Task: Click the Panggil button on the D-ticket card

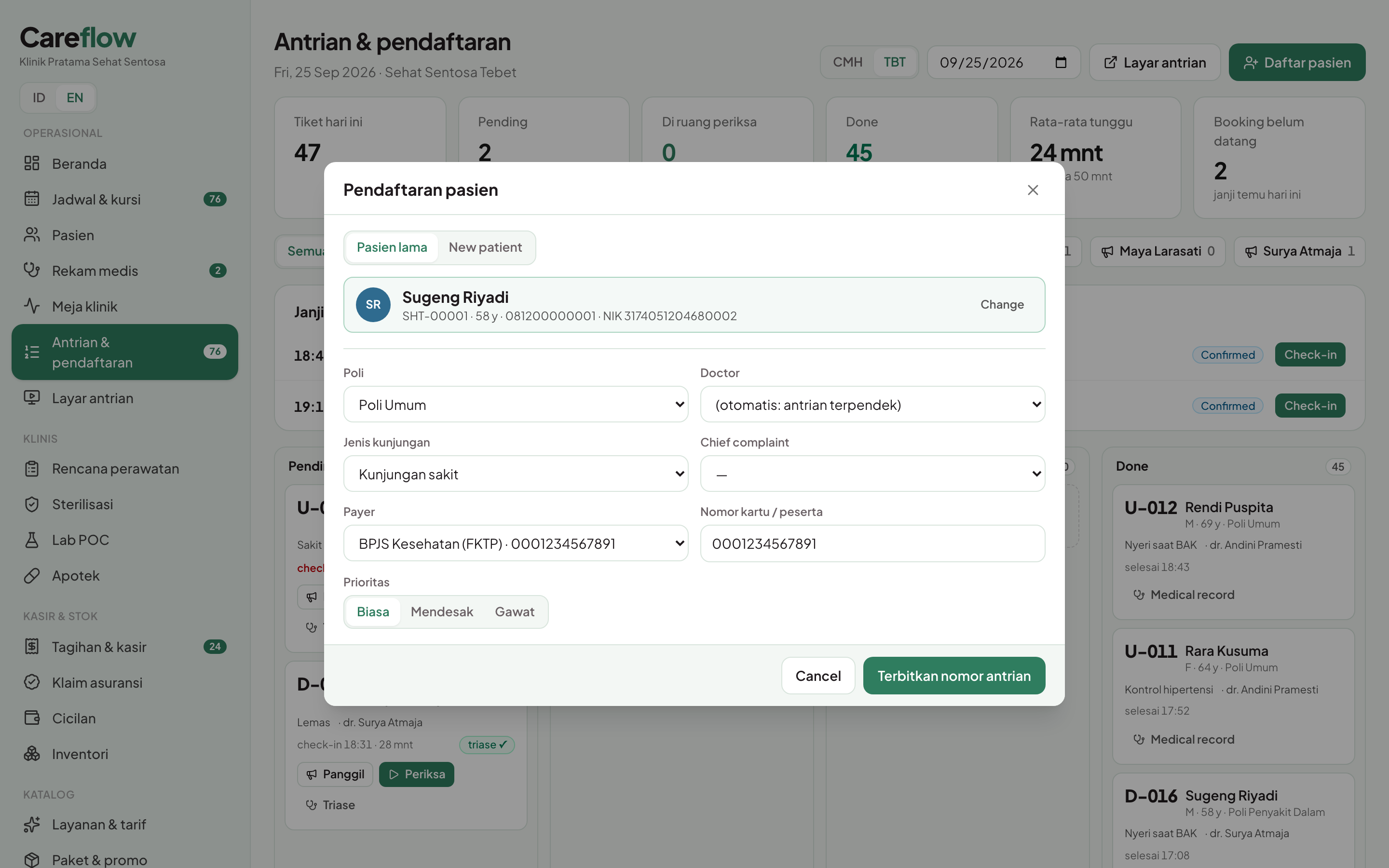Action: tap(335, 774)
